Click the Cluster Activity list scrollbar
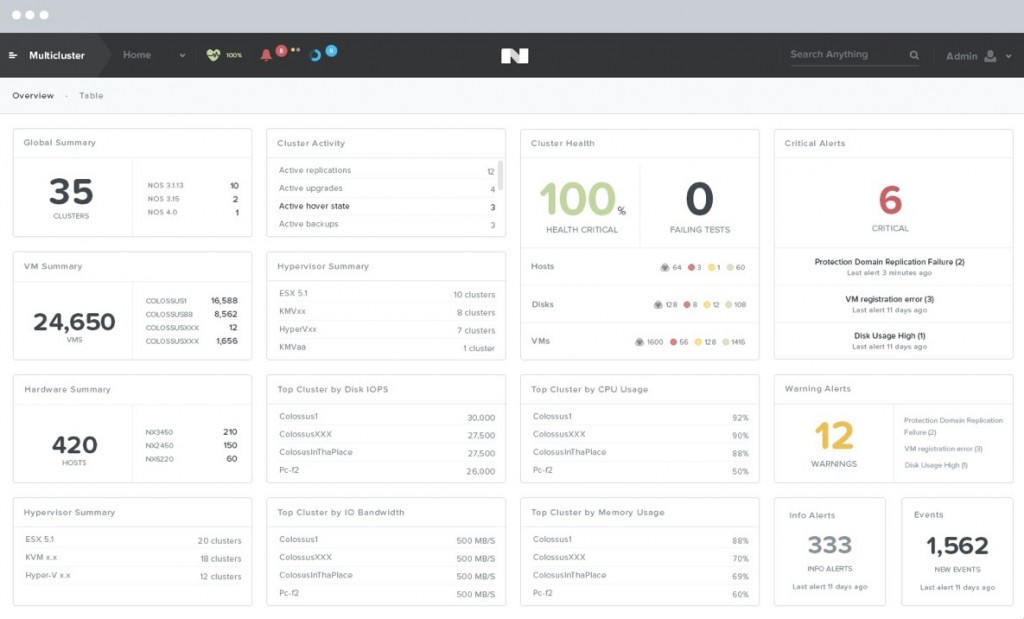The image size is (1024, 619). (500, 176)
